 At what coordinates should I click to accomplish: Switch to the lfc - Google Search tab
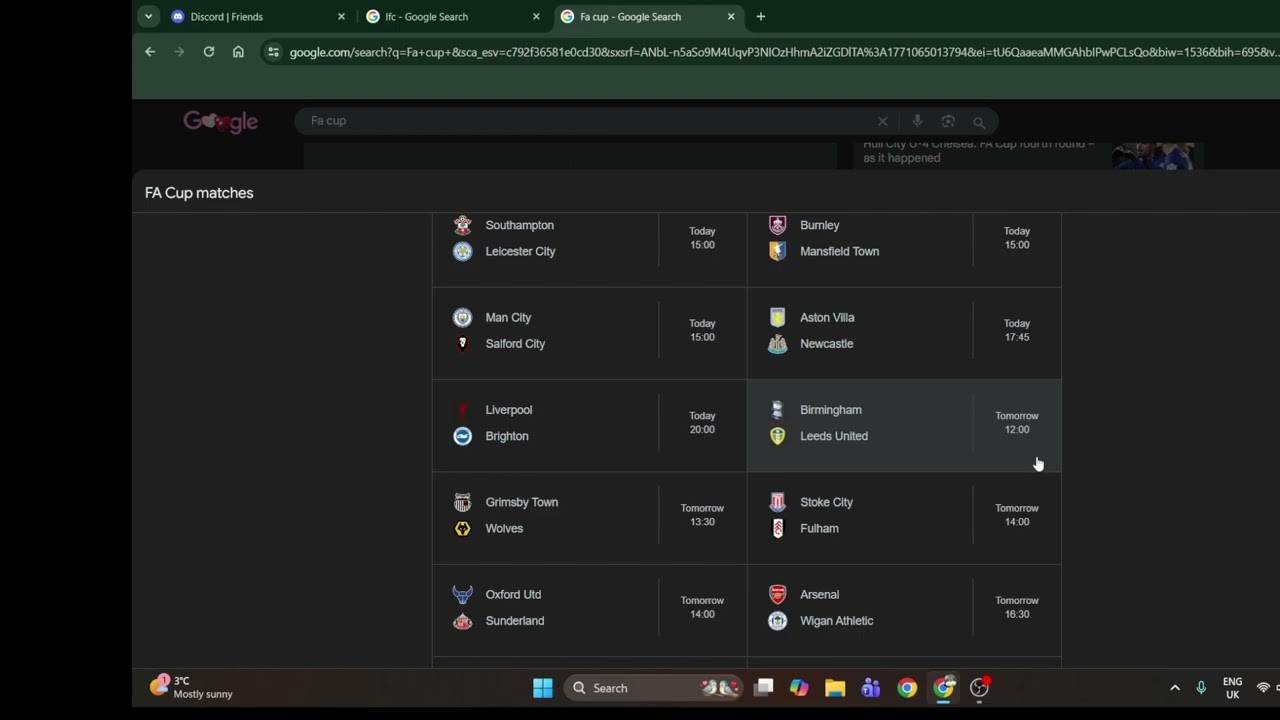coord(452,16)
